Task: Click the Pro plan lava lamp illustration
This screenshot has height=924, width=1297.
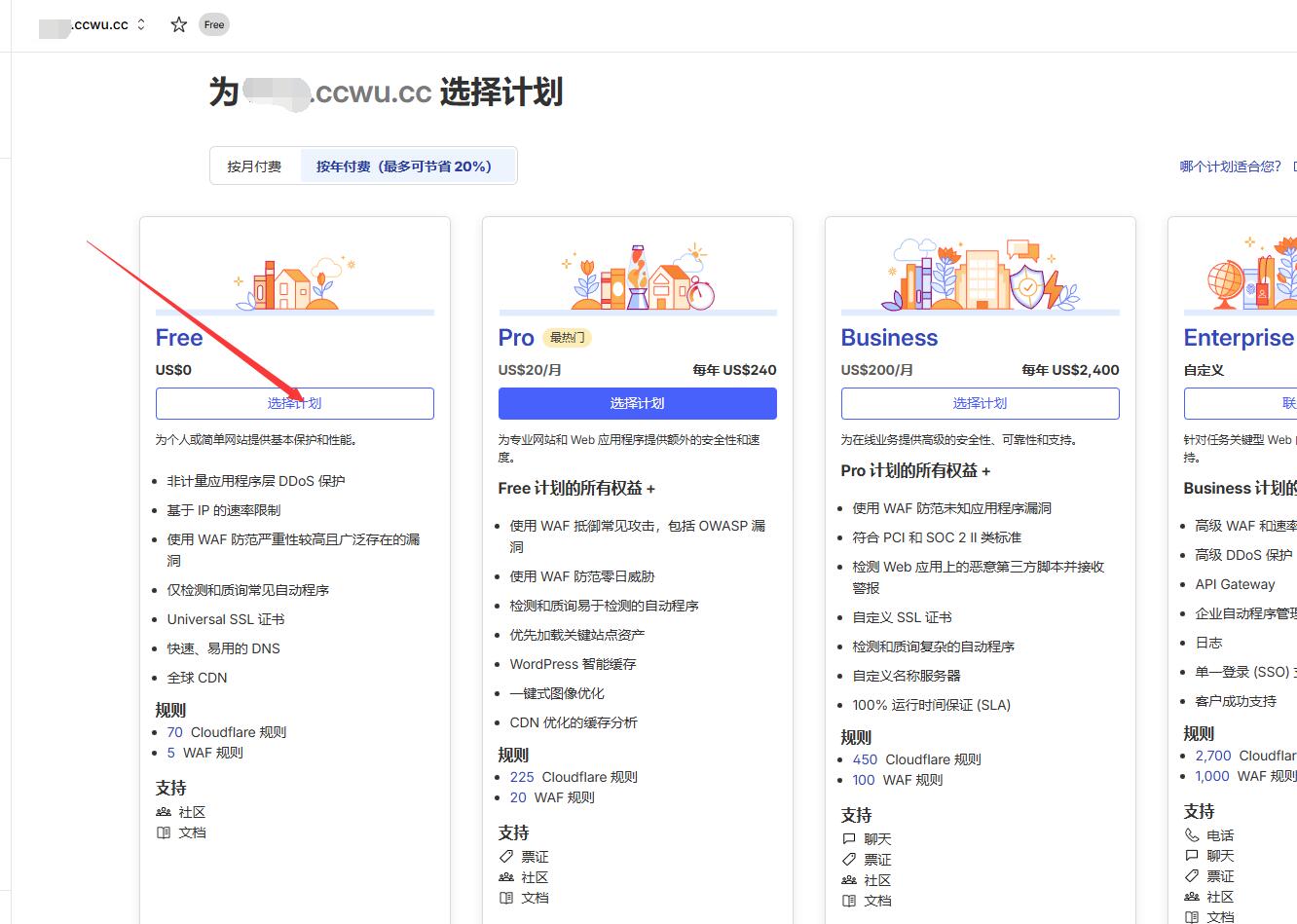Action: point(638,277)
